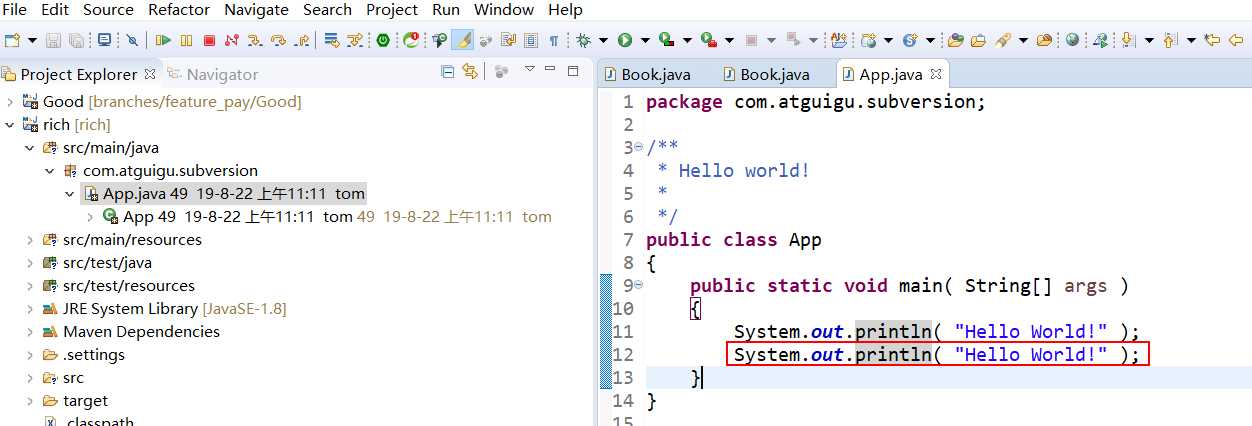Viewport: 1252px width, 426px height.
Task: Open the Next Annotation dropdown arrow
Action: point(1149,40)
